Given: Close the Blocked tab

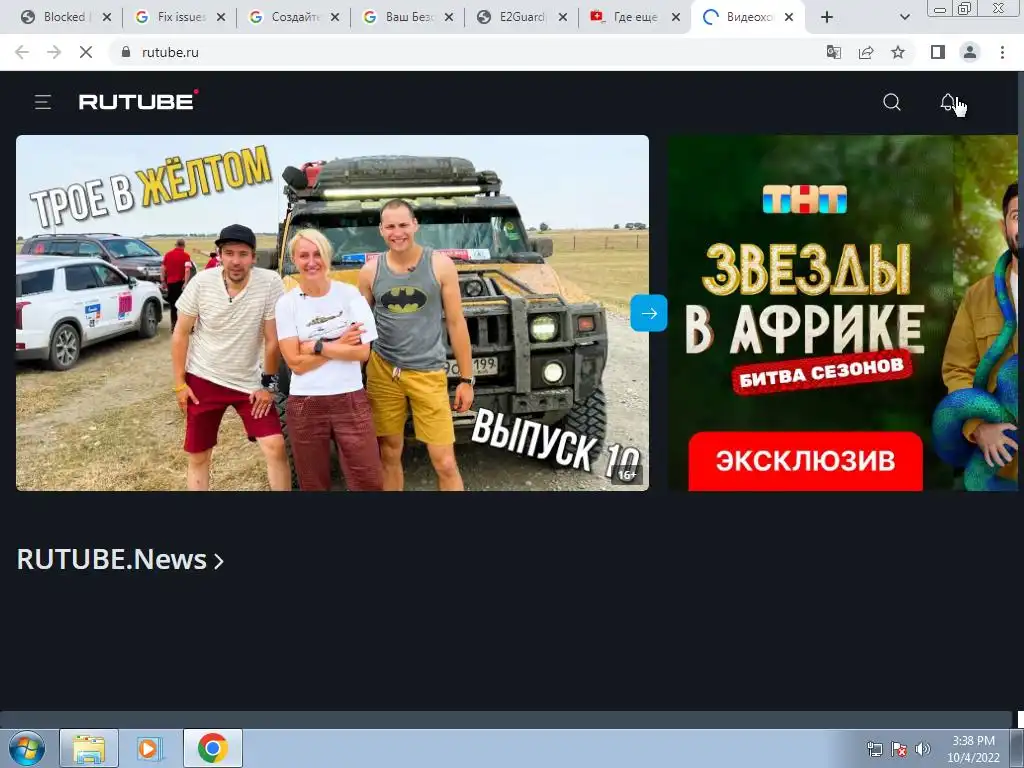Looking at the screenshot, I should [x=107, y=17].
